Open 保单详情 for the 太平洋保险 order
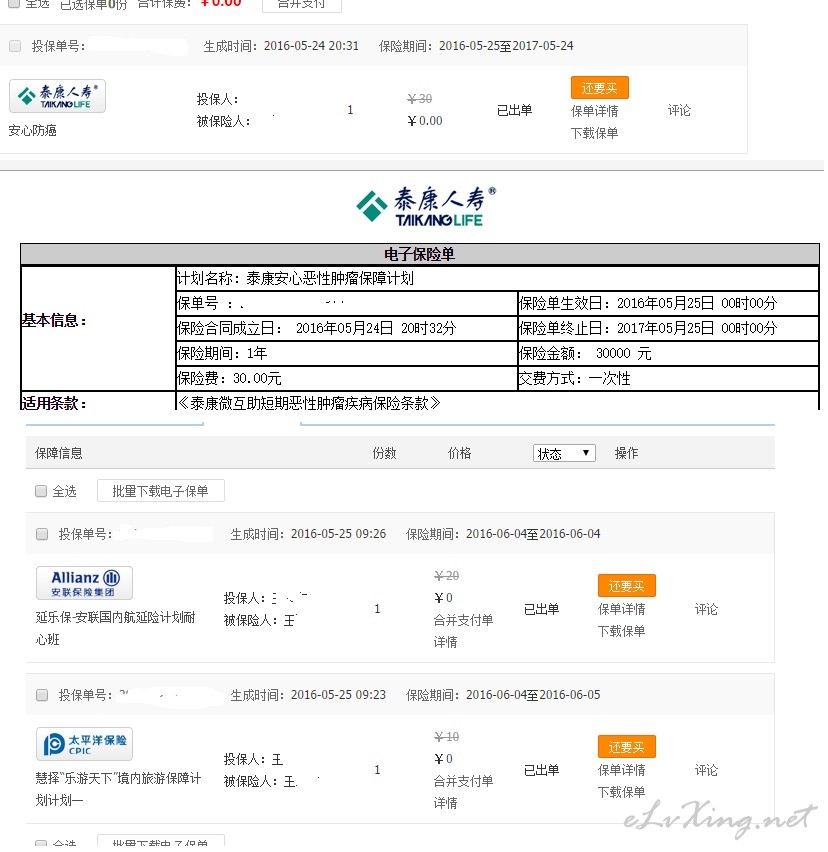Screen dimensions: 828x852 [x=622, y=770]
